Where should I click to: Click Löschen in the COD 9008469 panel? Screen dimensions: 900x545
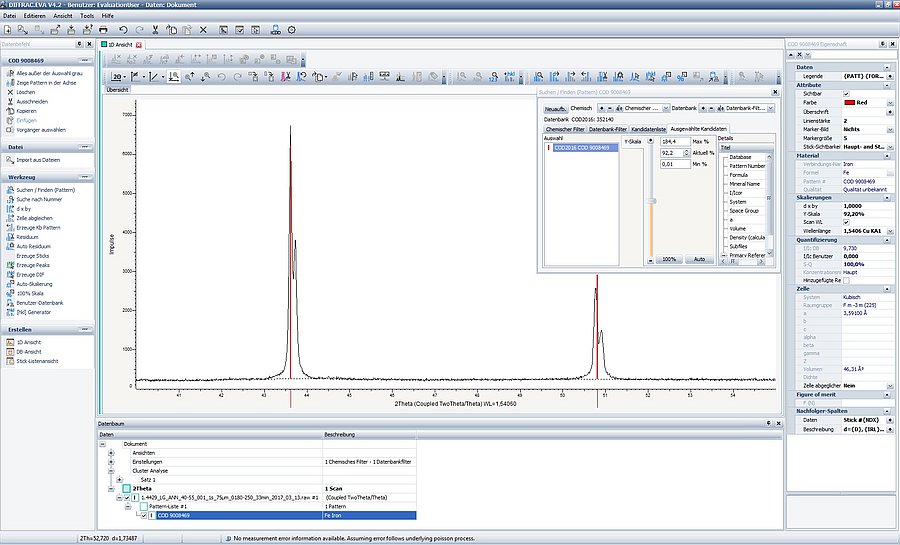point(25,92)
